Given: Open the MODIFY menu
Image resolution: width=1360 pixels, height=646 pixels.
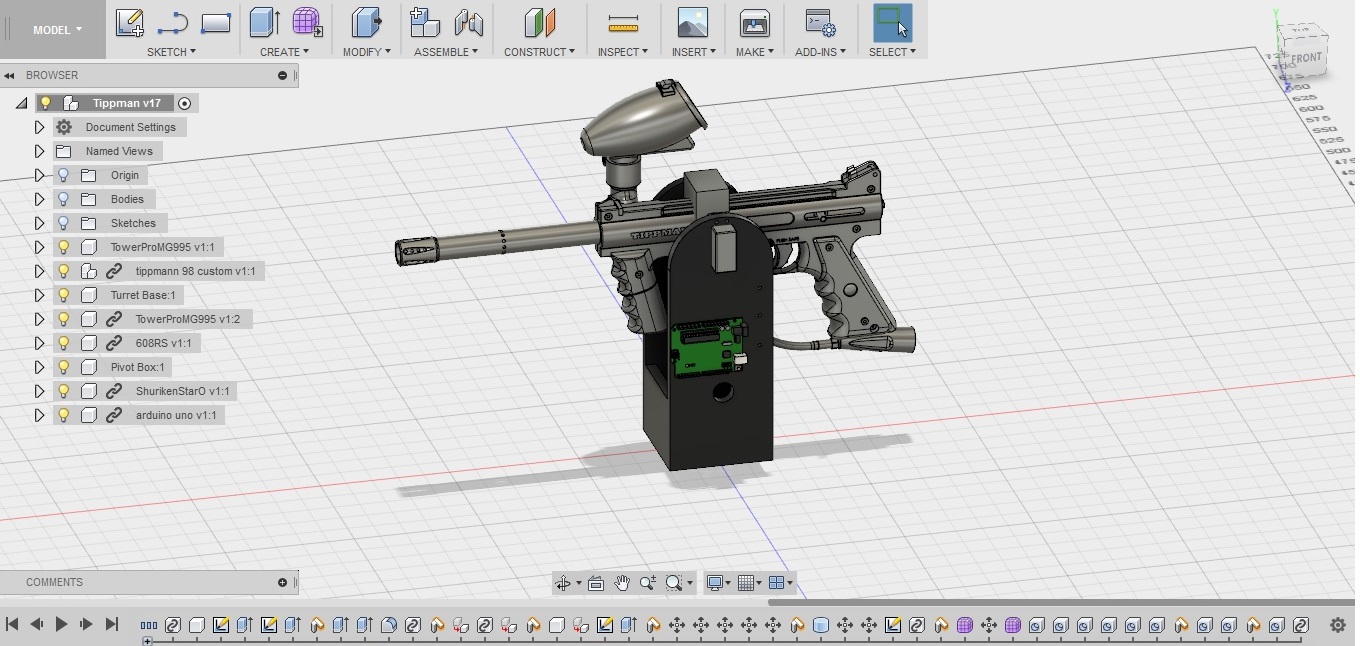Looking at the screenshot, I should (367, 52).
